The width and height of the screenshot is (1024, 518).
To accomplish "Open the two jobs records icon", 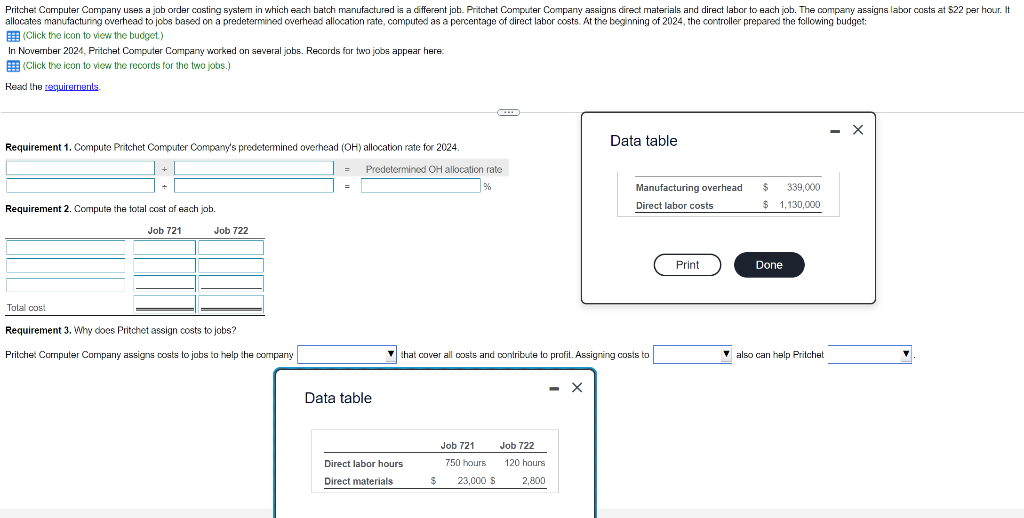I will (12, 66).
